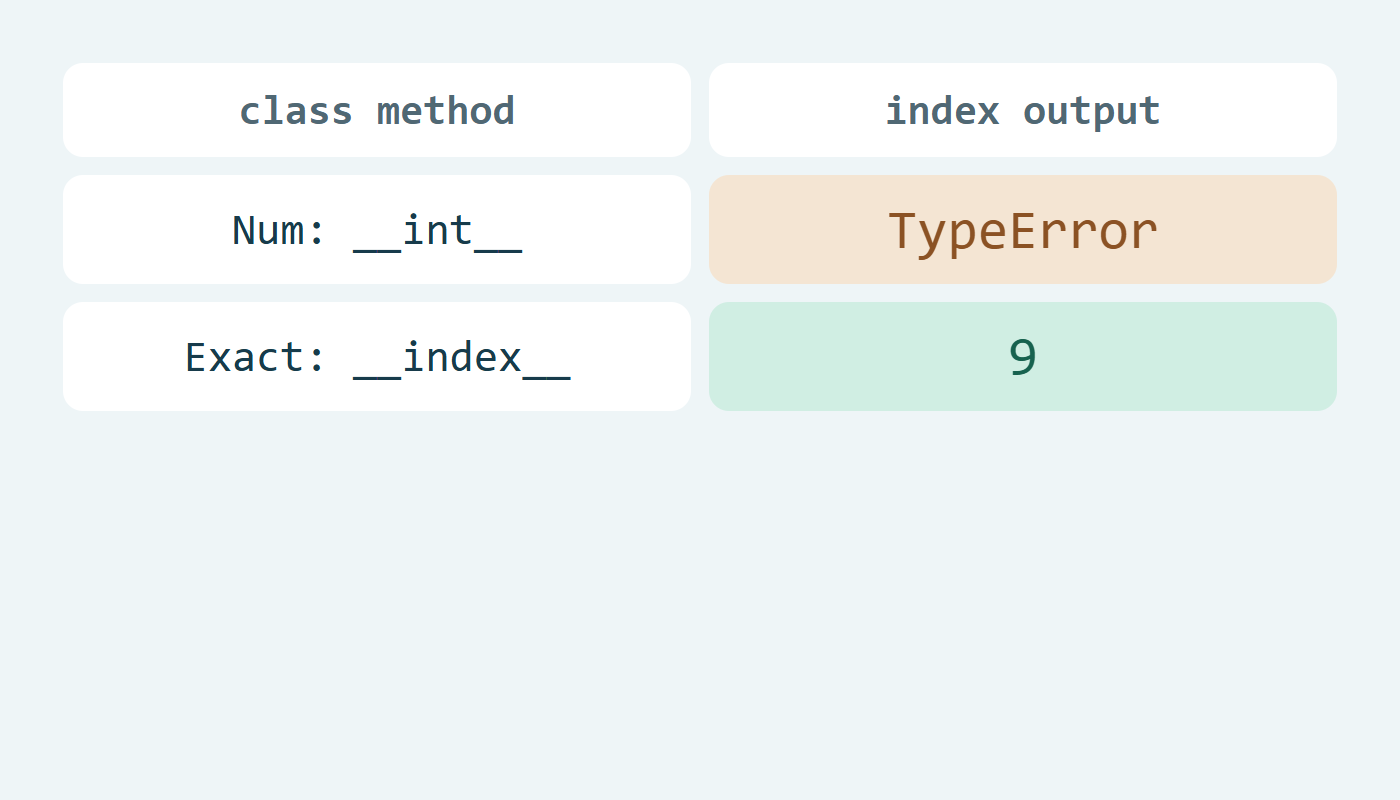Click the "index output" header cell
Image resolution: width=1400 pixels, height=800 pixels.
(x=1023, y=110)
